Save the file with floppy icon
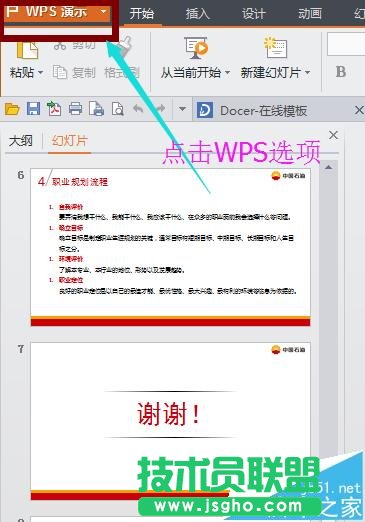 pos(33,109)
